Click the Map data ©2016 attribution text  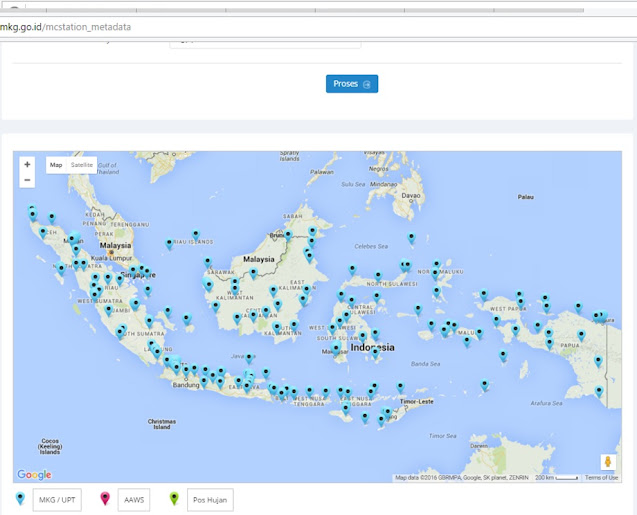462,478
